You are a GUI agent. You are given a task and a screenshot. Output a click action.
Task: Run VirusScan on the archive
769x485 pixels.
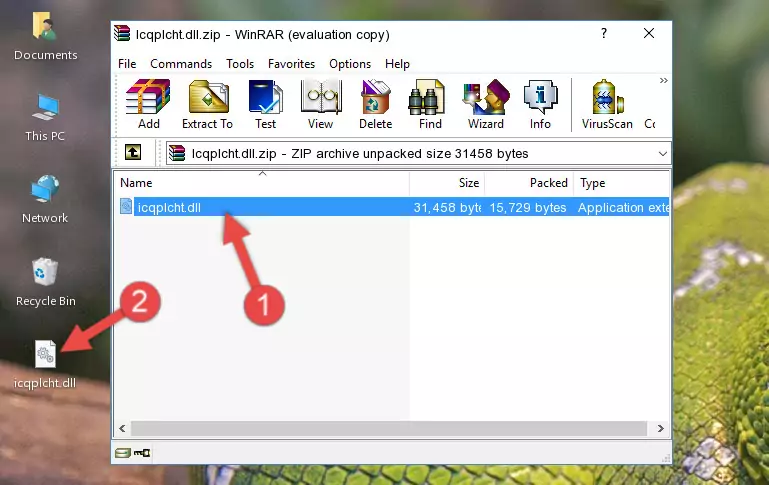607,104
